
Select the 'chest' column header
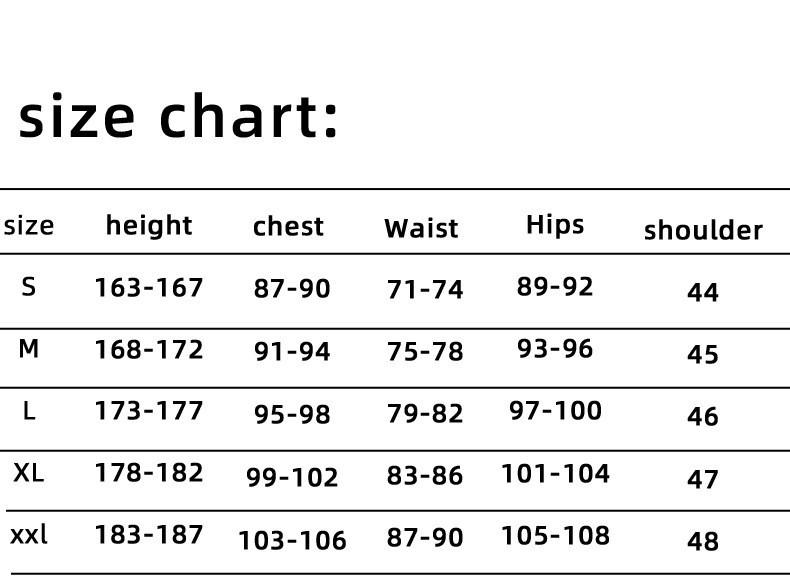pos(288,226)
